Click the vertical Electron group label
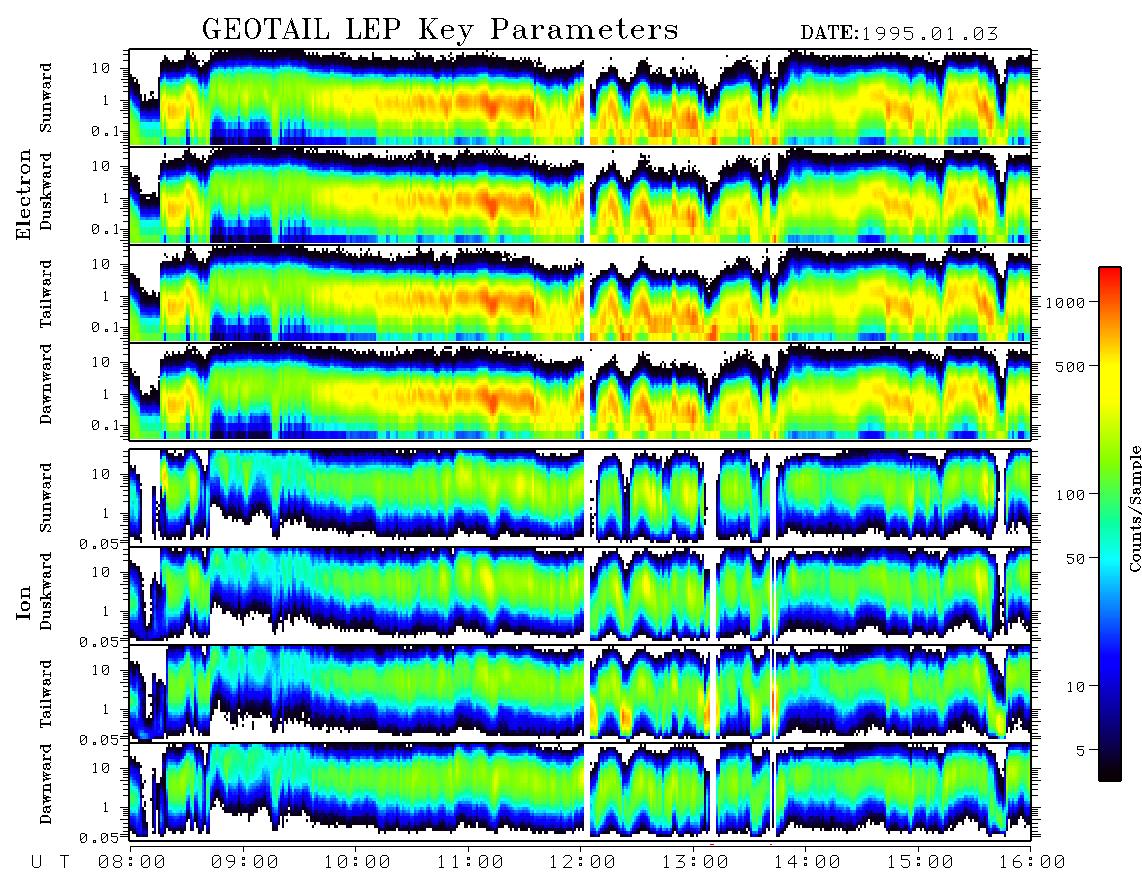Screen dimensions: 1142x880 24,194
